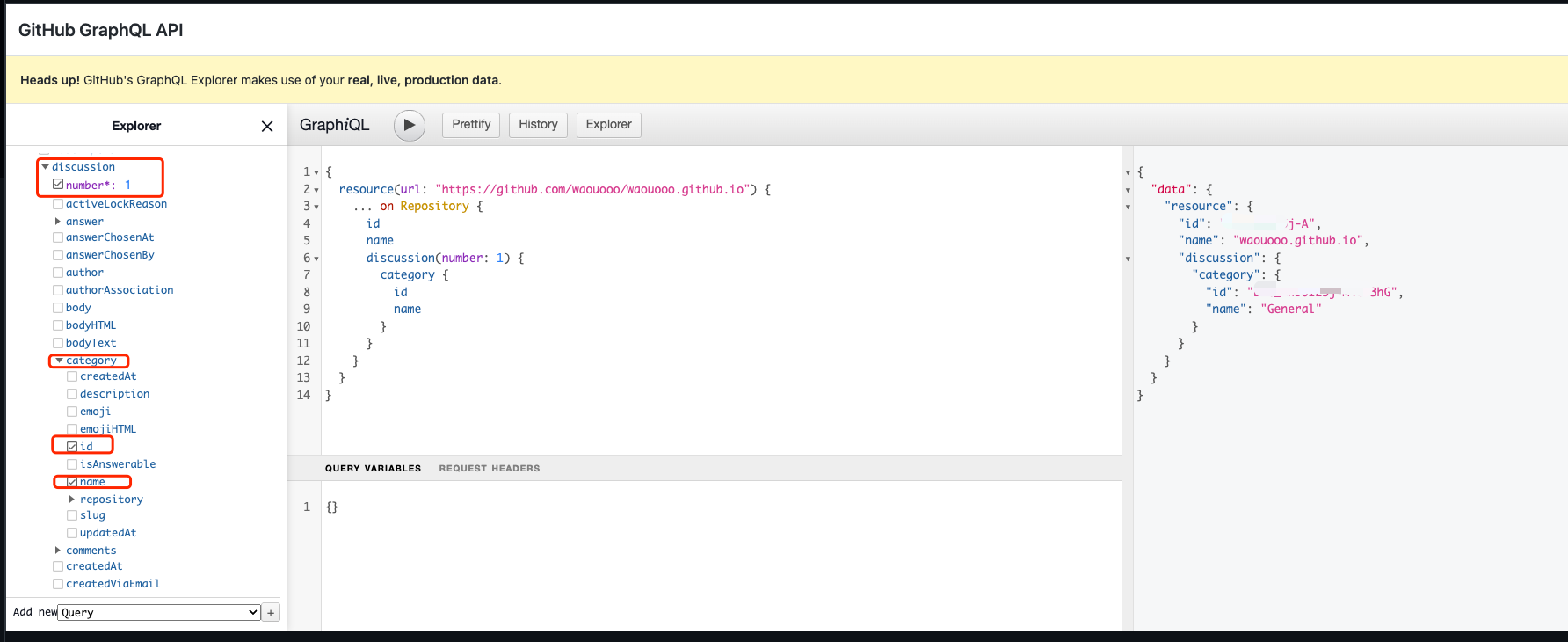Check the author field

pos(58,273)
